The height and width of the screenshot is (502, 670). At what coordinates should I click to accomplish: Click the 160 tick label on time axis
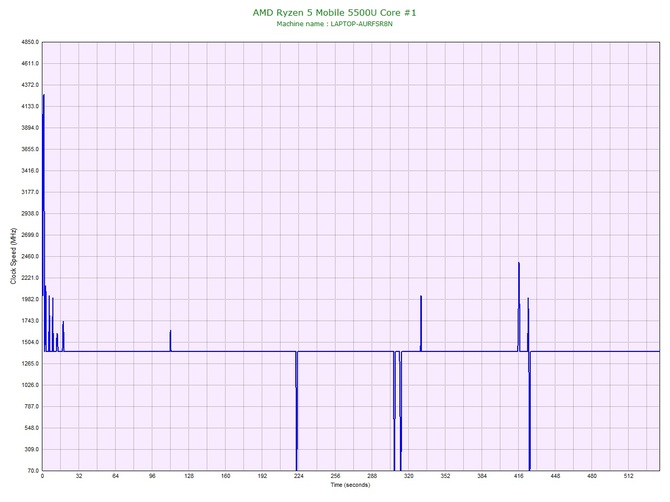(x=226, y=476)
